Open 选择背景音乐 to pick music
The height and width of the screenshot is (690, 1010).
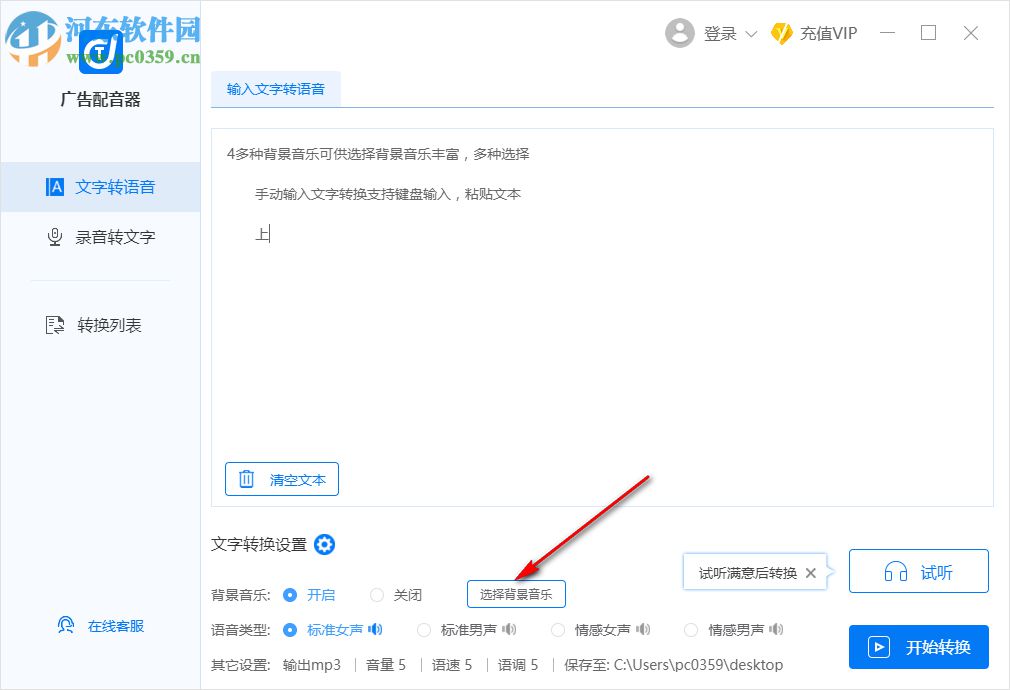516,594
